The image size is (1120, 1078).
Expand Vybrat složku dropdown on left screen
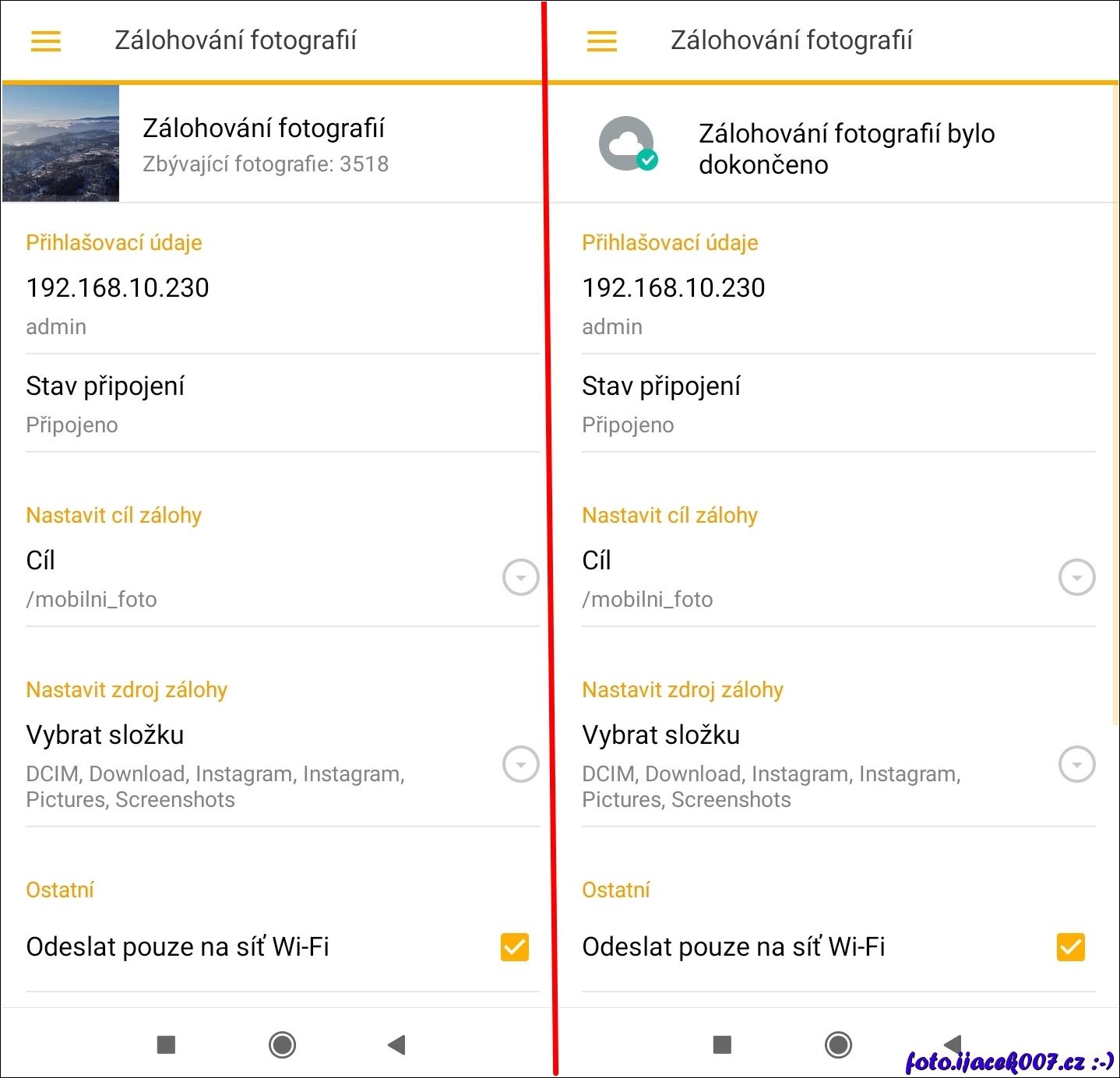pyautogui.click(x=520, y=764)
